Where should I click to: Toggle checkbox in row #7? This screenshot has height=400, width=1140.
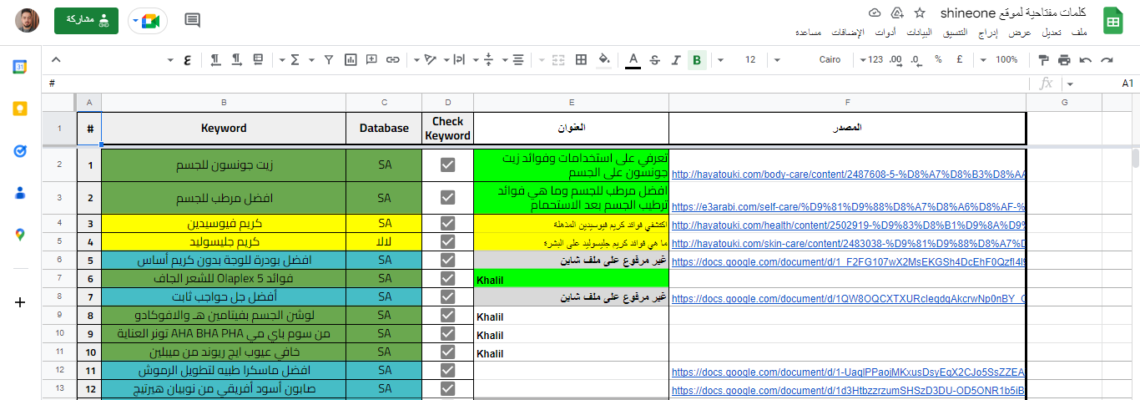click(x=448, y=297)
